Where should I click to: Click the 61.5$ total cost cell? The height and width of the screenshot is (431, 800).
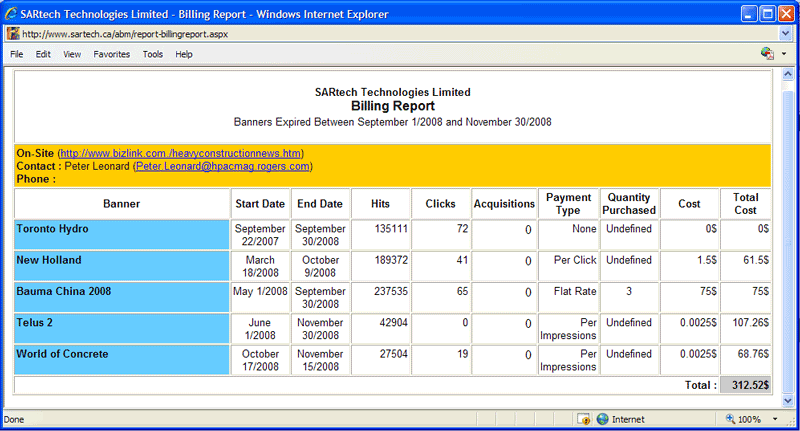(745, 266)
